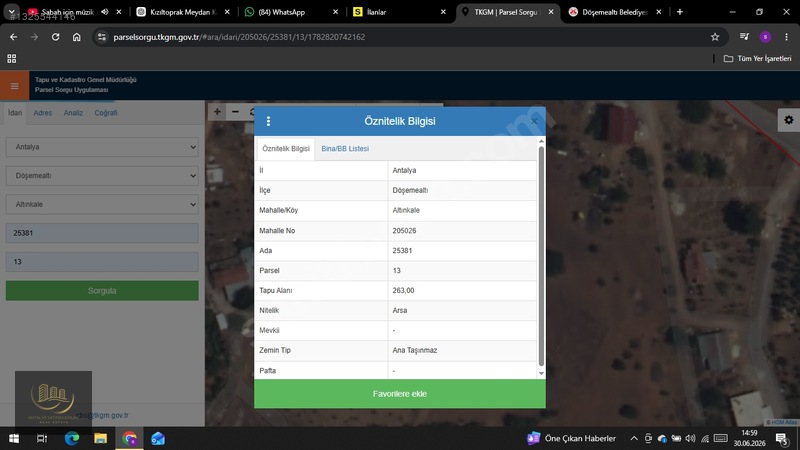The height and width of the screenshot is (450, 800).
Task: Click the Ada input field with 25381
Action: pos(102,233)
